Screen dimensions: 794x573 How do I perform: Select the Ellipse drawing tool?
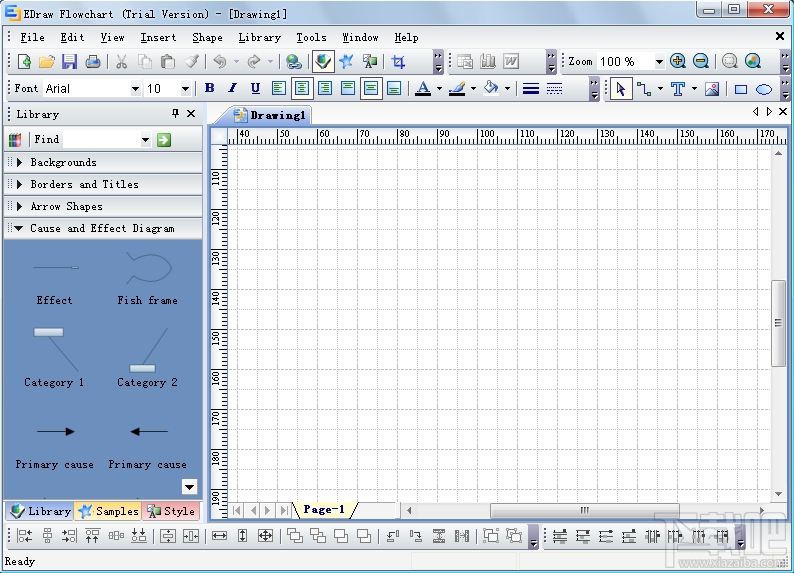click(x=764, y=90)
